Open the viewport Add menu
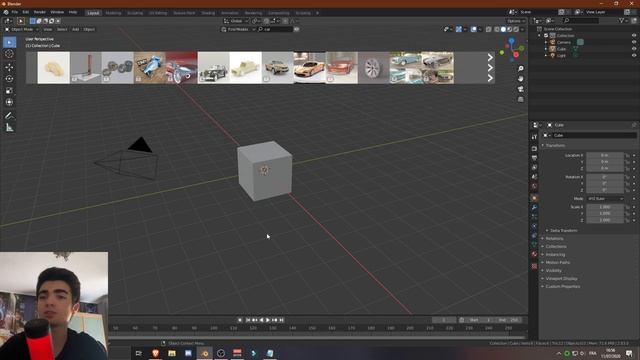The image size is (640, 360). [76, 29]
